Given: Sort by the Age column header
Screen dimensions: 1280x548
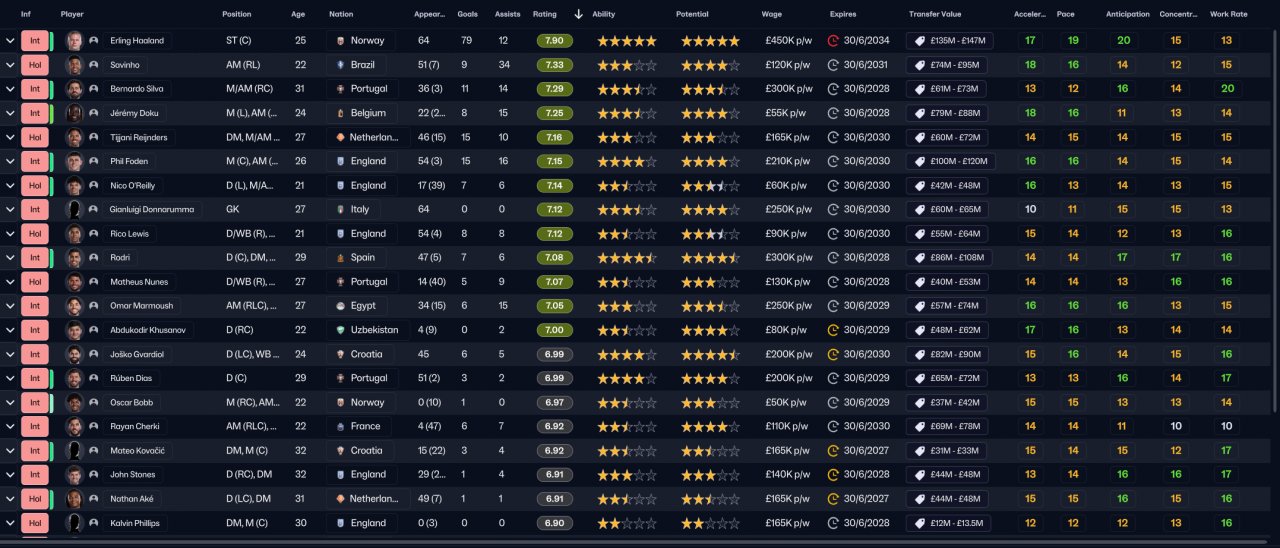Looking at the screenshot, I should (x=298, y=15).
